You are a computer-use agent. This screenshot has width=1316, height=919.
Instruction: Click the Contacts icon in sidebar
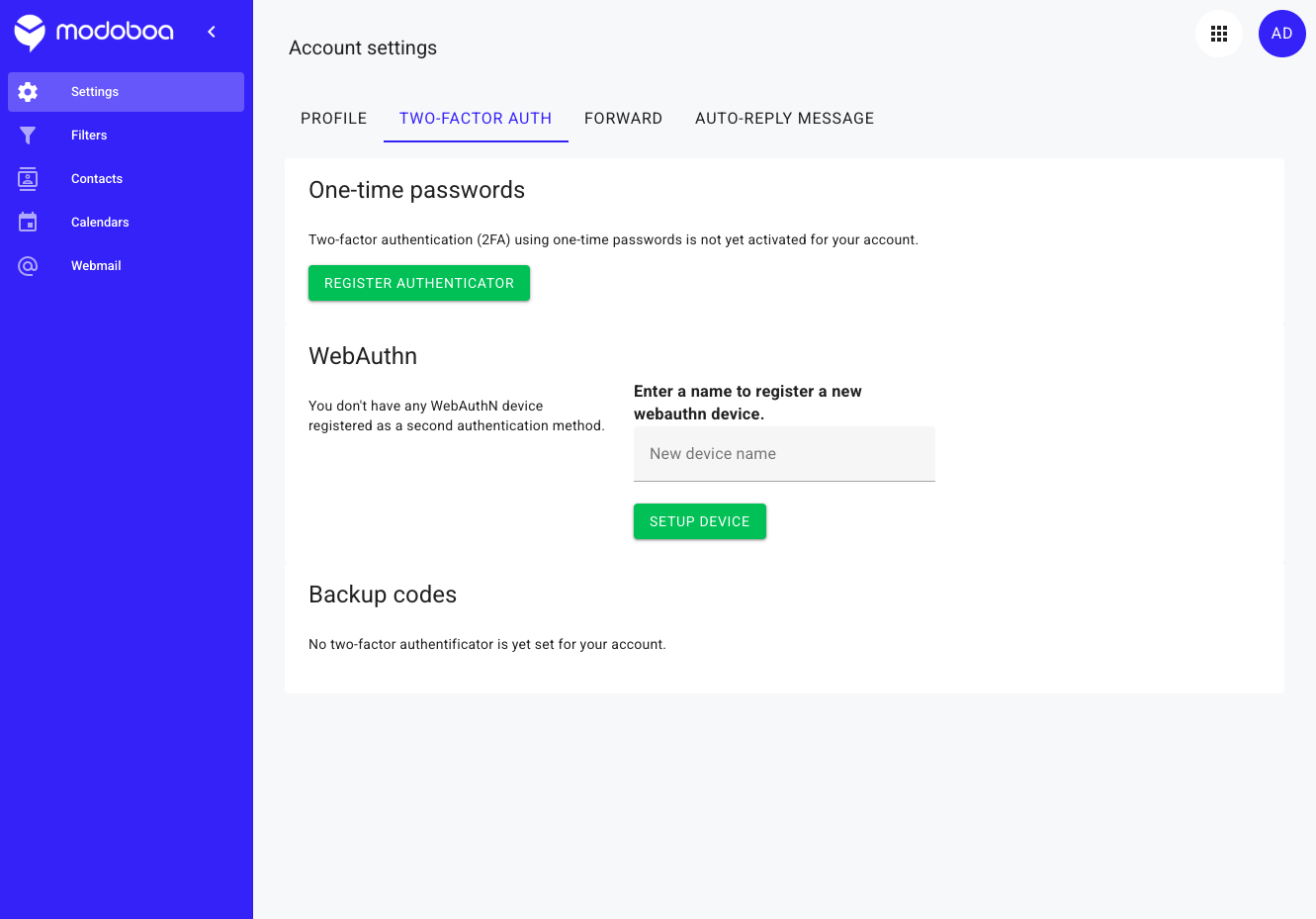click(x=28, y=179)
